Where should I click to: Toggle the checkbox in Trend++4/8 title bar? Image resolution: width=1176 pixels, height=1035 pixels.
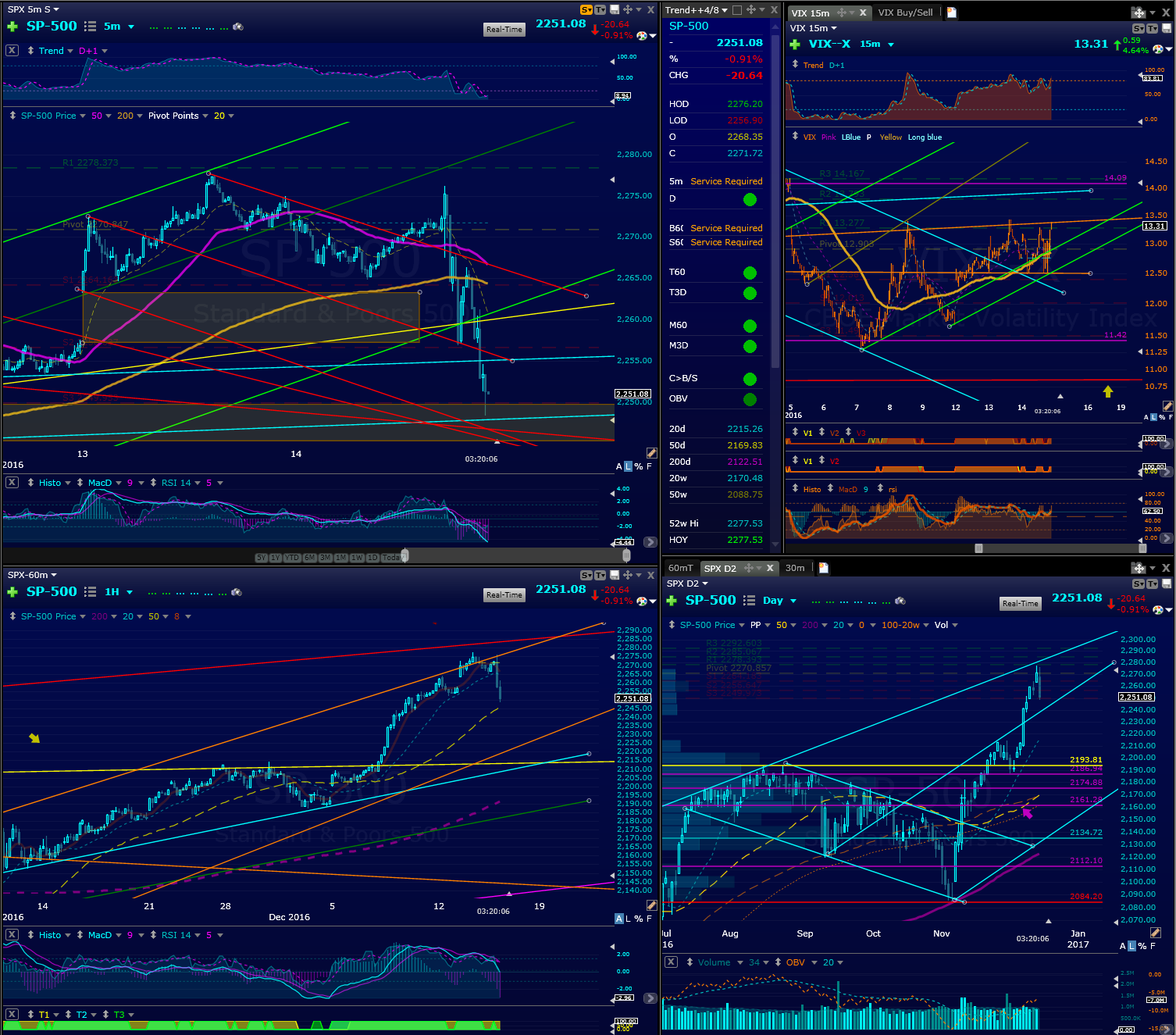[x=737, y=10]
